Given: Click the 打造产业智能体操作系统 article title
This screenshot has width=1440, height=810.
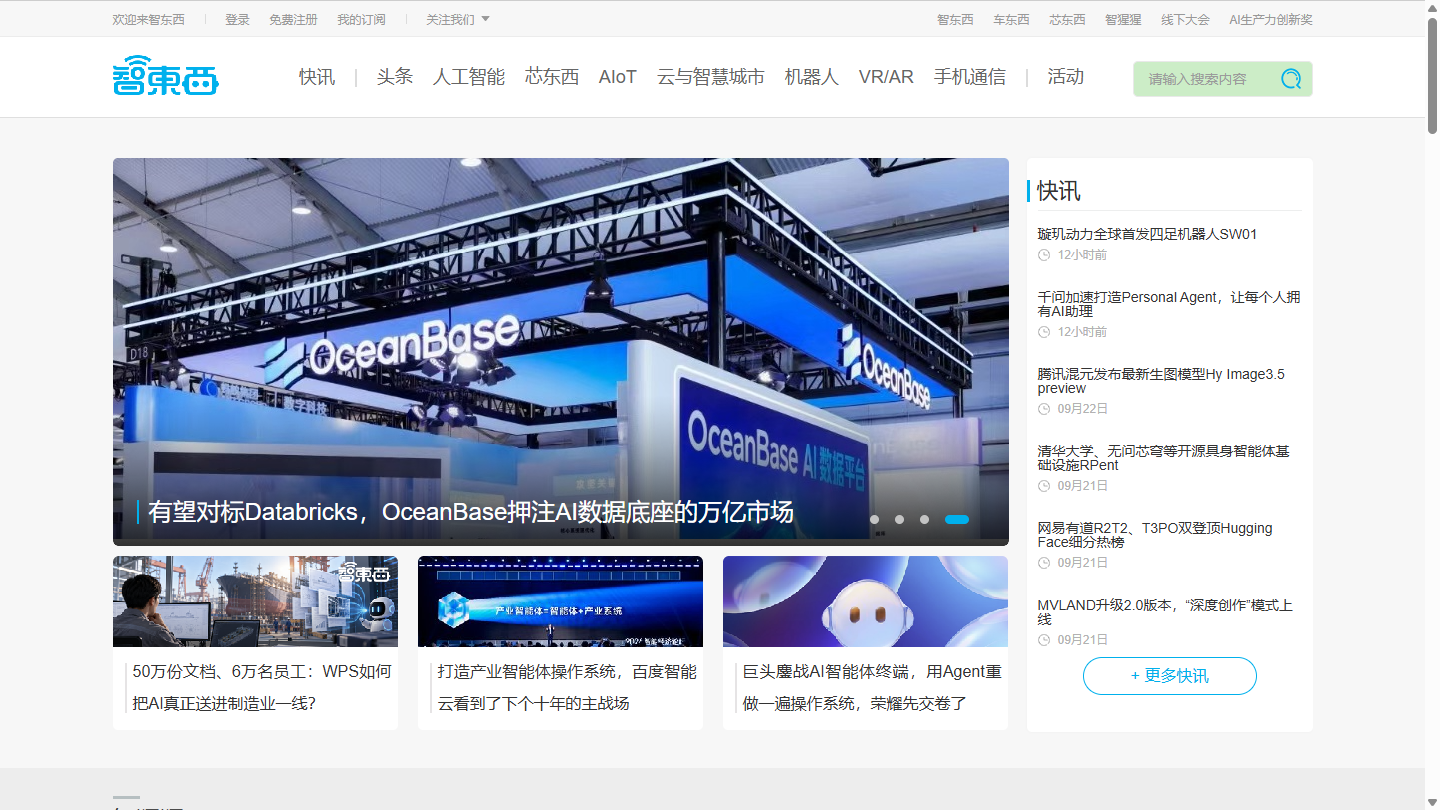Looking at the screenshot, I should (567, 687).
